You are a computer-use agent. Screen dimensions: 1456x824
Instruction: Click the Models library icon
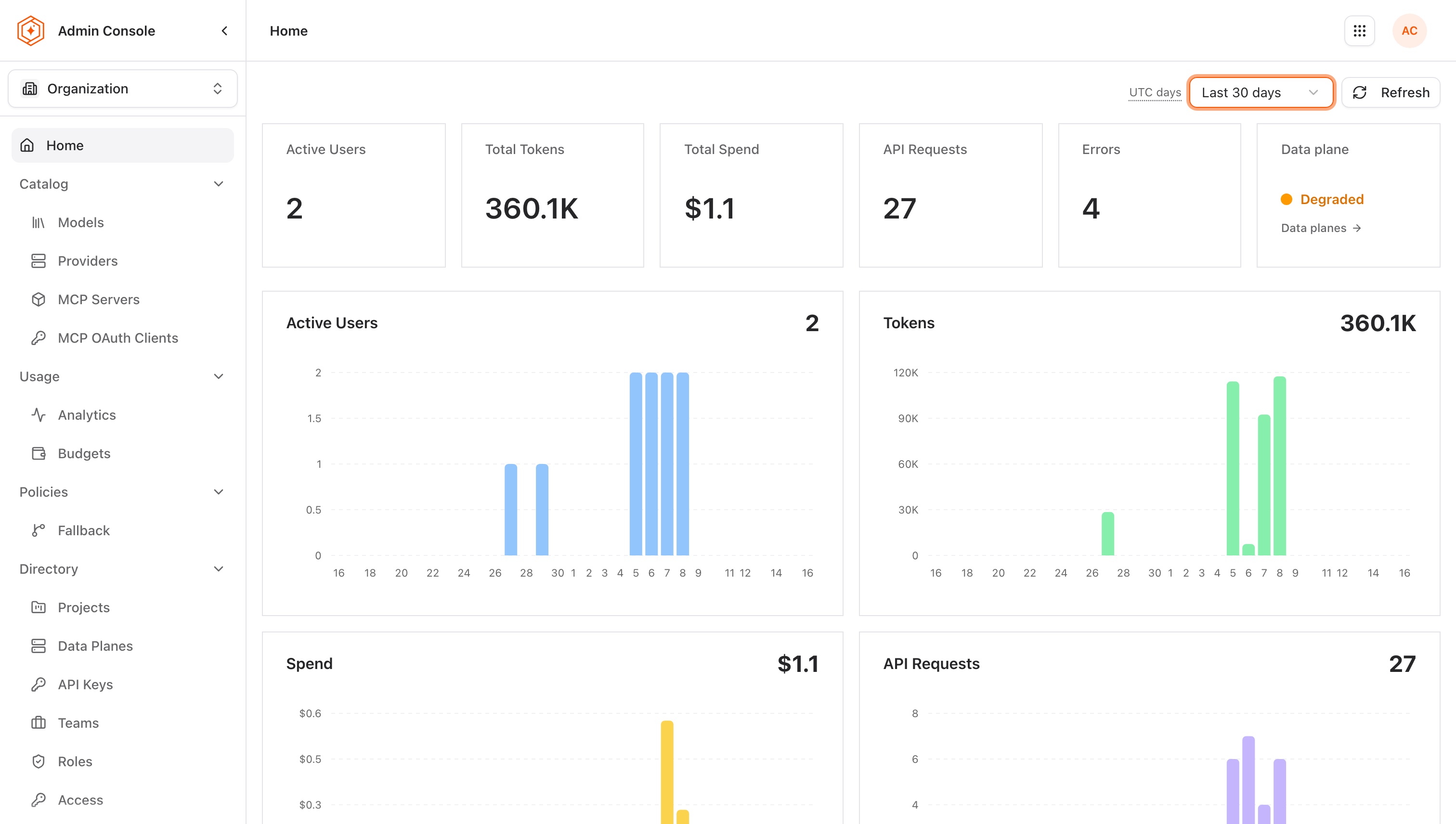click(x=39, y=222)
